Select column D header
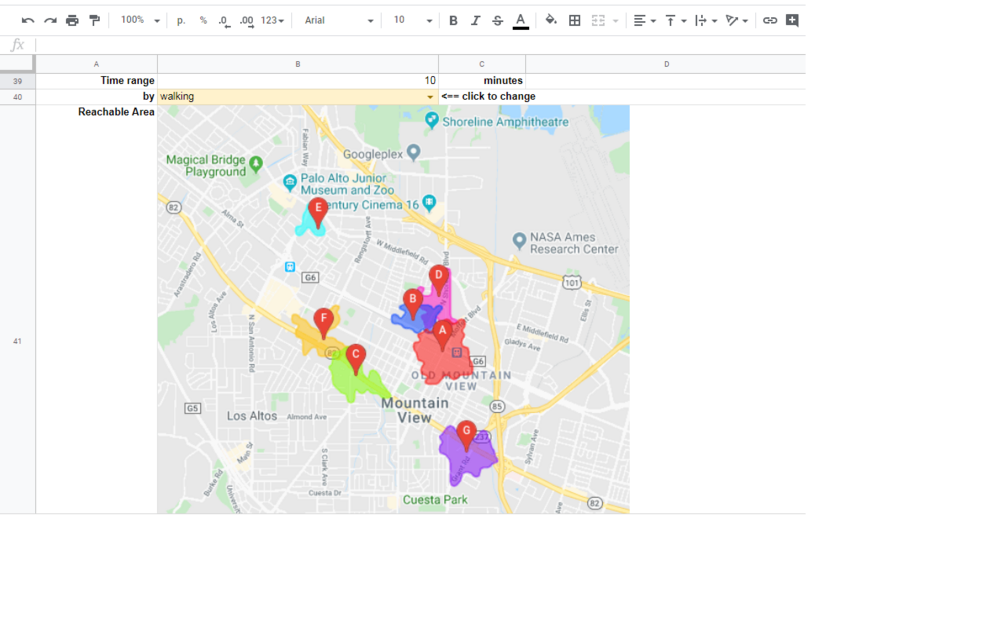The height and width of the screenshot is (628, 1005). [x=665, y=64]
